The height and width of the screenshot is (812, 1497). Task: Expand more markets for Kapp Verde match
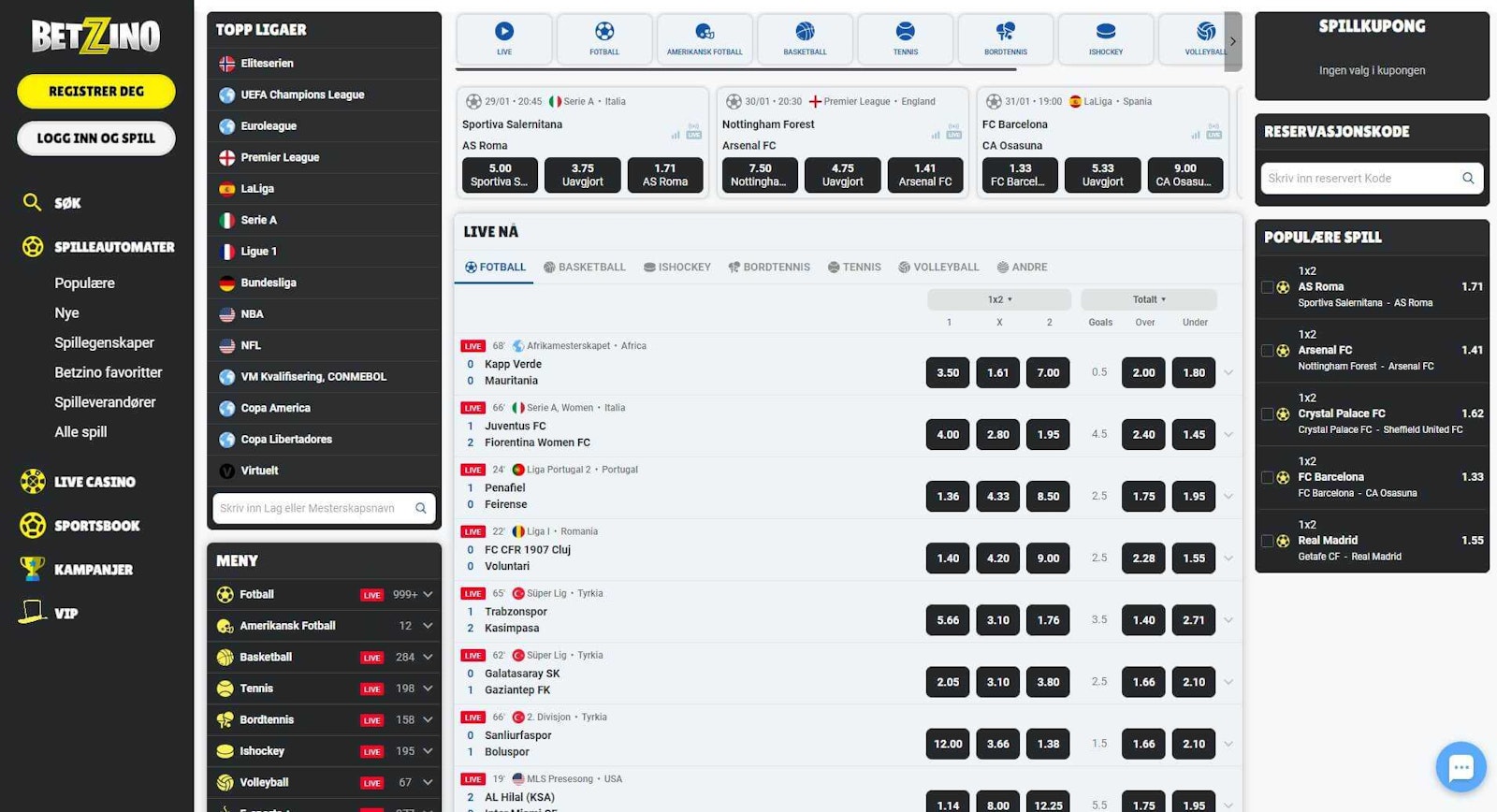(x=1228, y=372)
